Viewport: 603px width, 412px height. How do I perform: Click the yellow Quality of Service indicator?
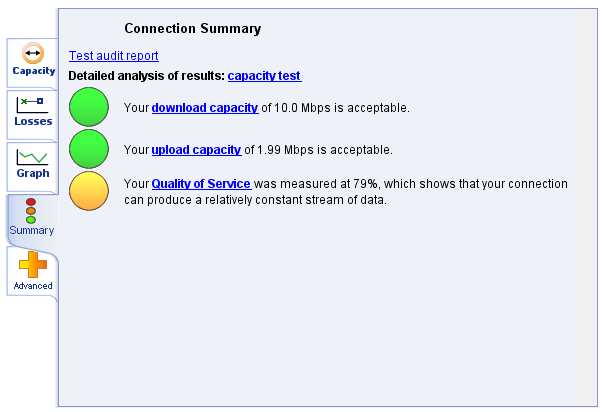[89, 191]
